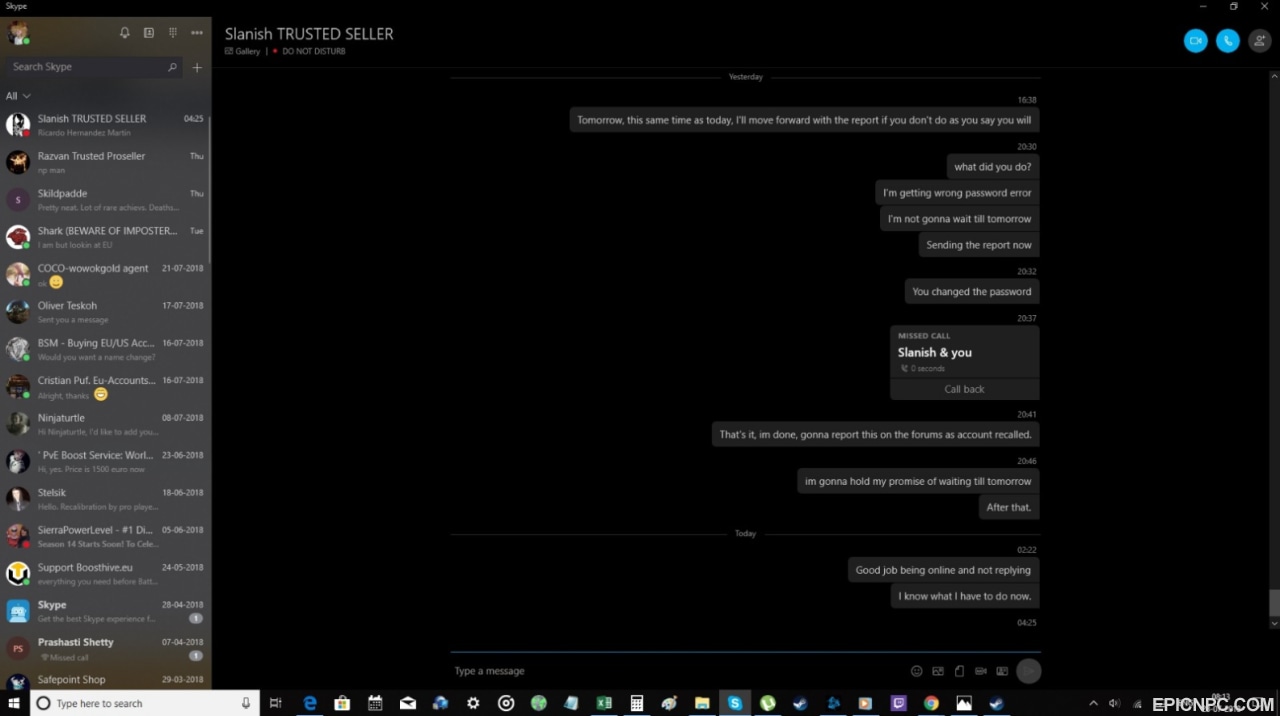Start a video call with Slanish
Viewport: 1280px width, 716px height.
click(x=1195, y=41)
